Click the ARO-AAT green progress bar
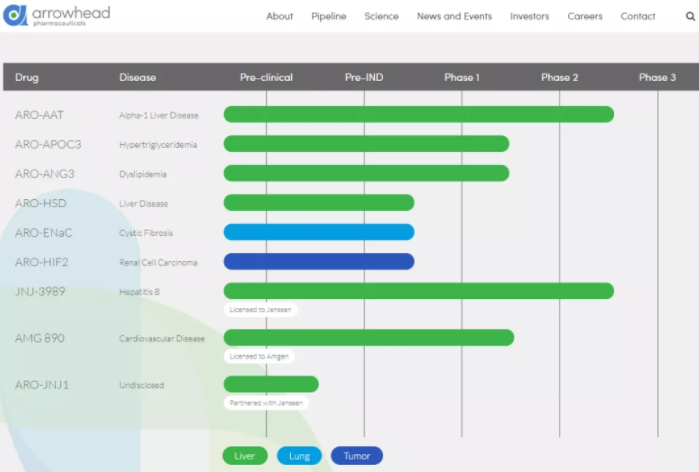Viewport: 699px width, 472px height. pos(419,115)
